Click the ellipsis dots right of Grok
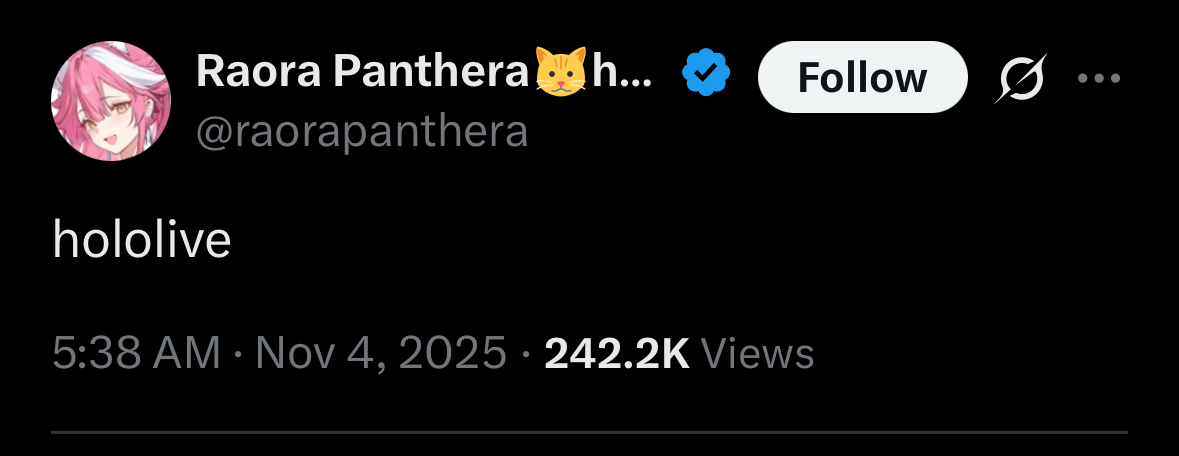Screen dimensions: 1179x456 point(1099,78)
